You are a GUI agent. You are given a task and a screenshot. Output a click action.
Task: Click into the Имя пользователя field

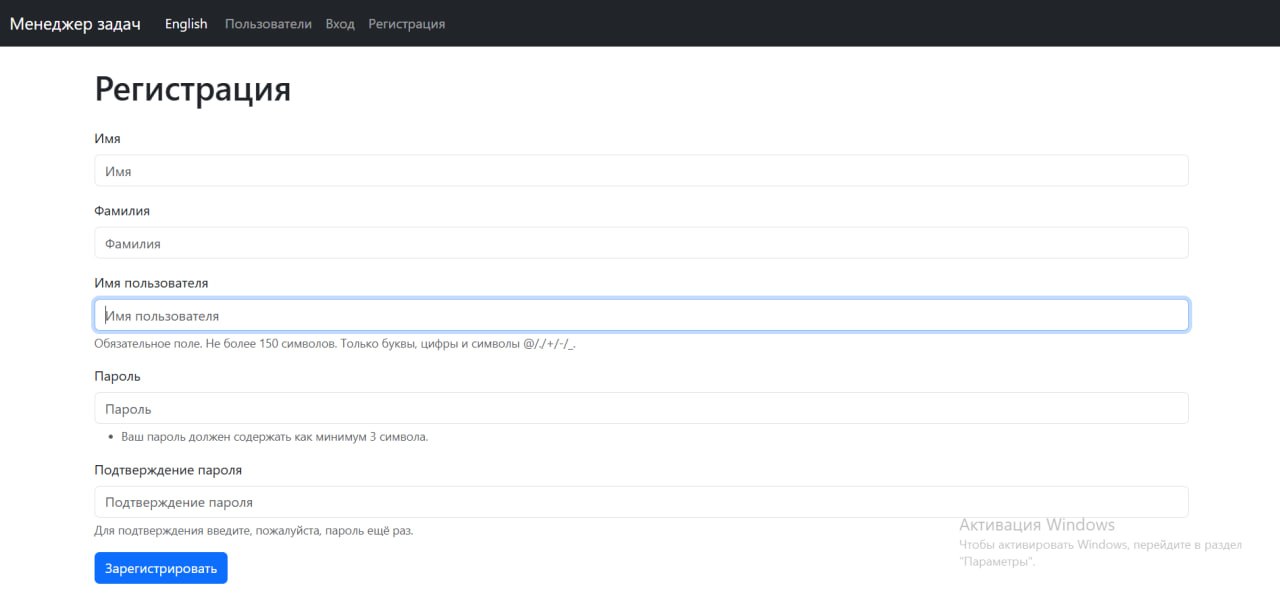pyautogui.click(x=641, y=315)
